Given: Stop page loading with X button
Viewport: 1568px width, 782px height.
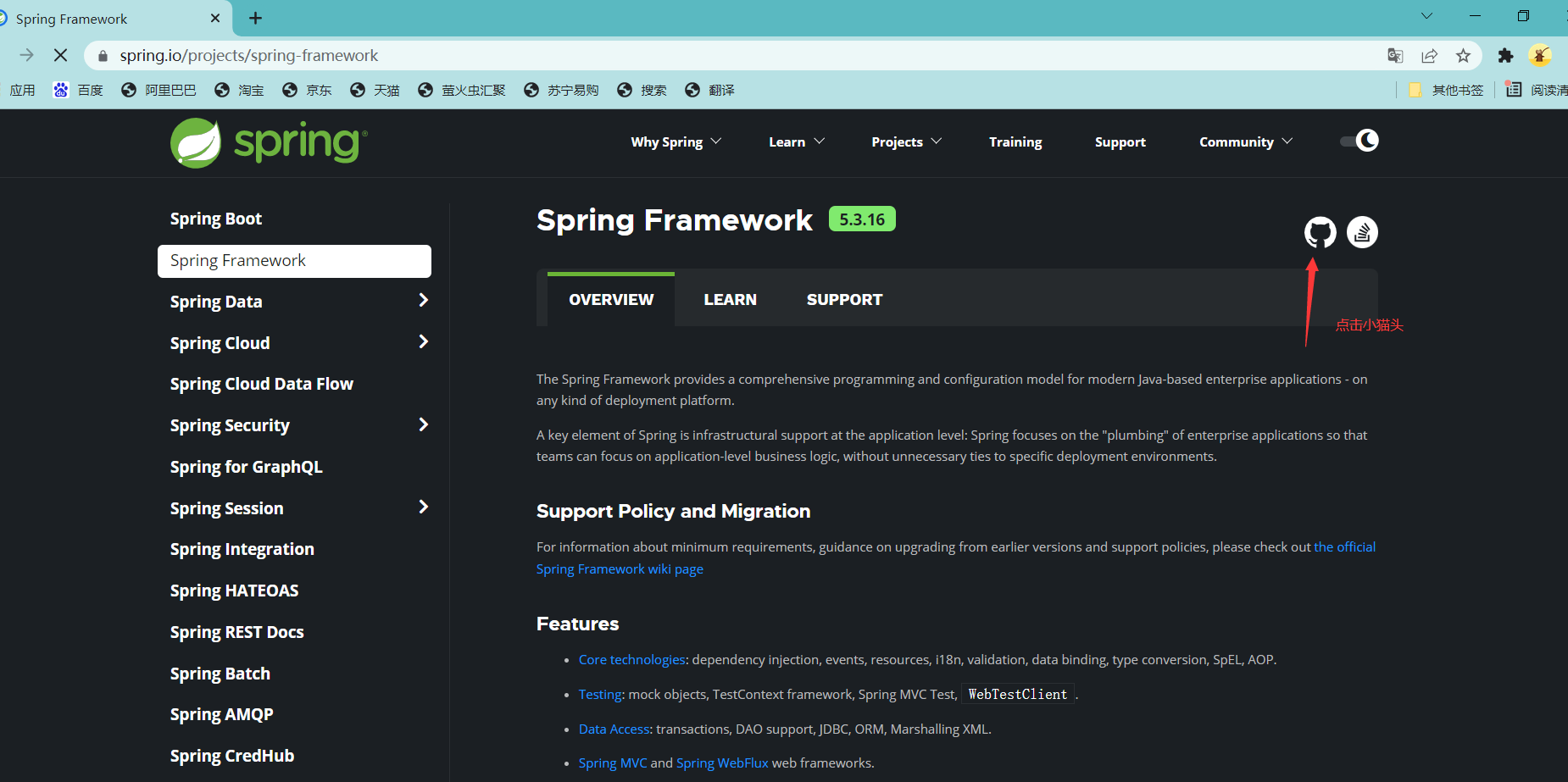Looking at the screenshot, I should 60,55.
